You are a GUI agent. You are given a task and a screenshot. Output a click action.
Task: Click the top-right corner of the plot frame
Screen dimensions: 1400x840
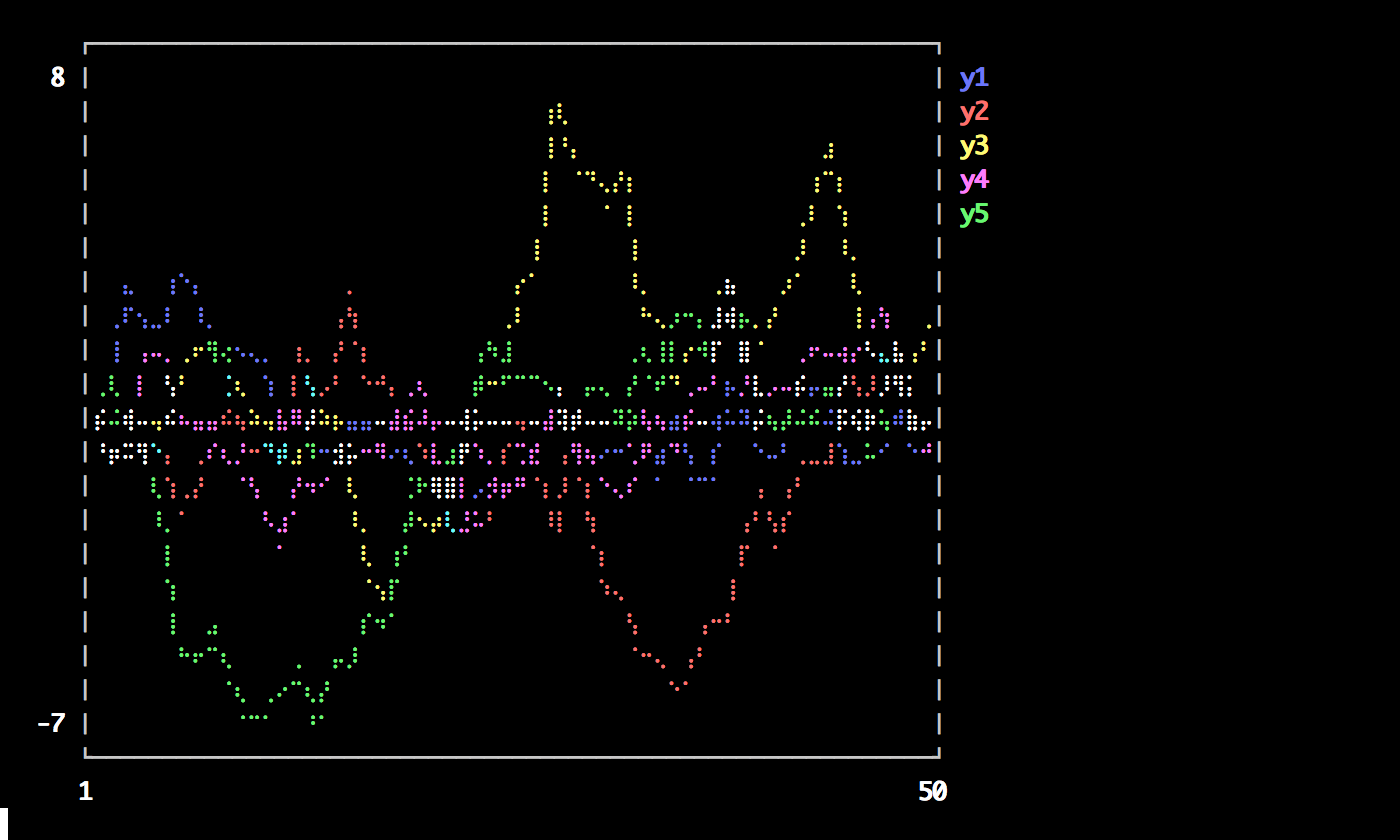click(x=939, y=44)
